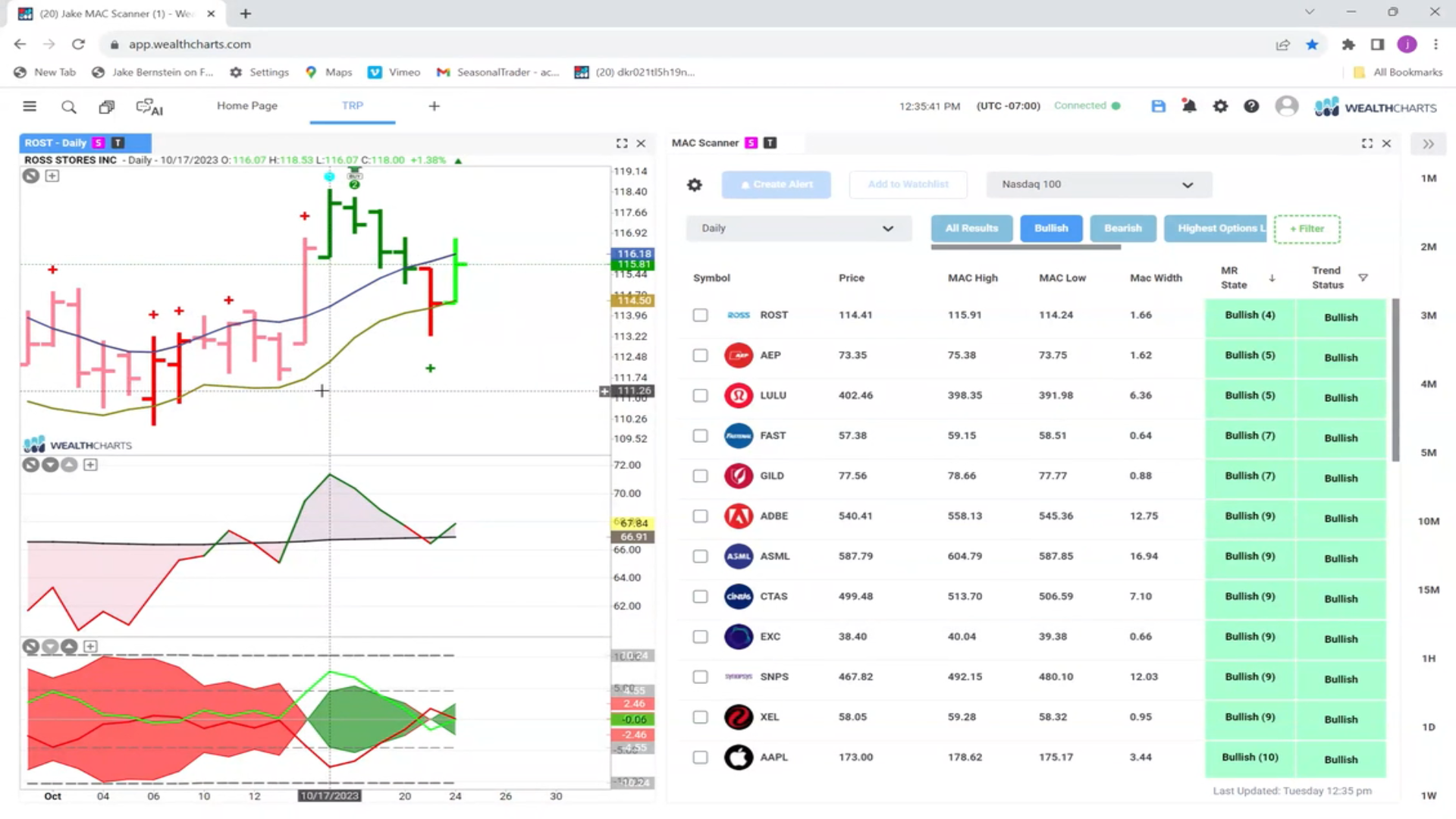Maximize the MAC Scanner panel
The image size is (1456, 819).
tap(1367, 143)
